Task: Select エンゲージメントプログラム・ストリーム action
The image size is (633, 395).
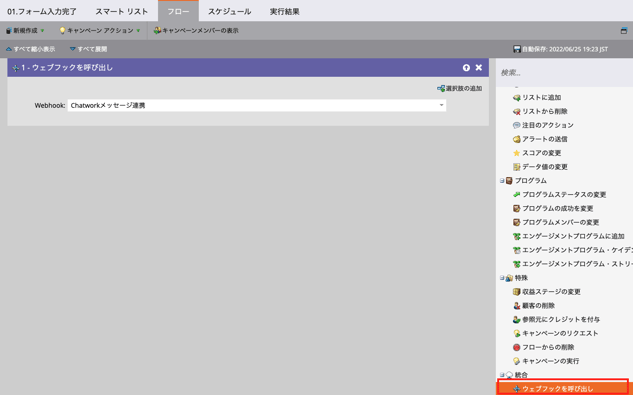Action: [572, 264]
